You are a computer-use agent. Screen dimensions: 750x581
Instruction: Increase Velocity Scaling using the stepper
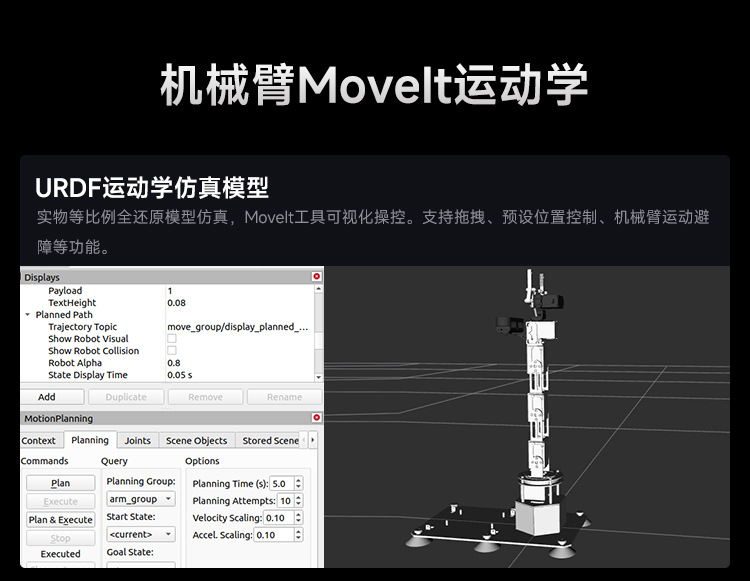[x=298, y=515]
